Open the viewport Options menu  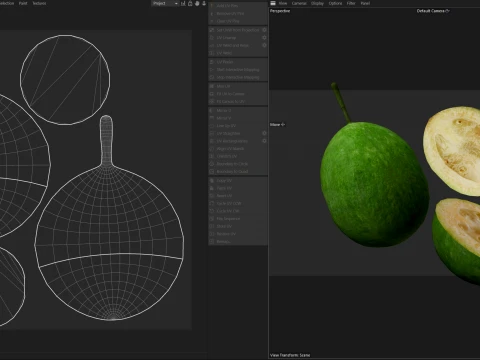(335, 3)
